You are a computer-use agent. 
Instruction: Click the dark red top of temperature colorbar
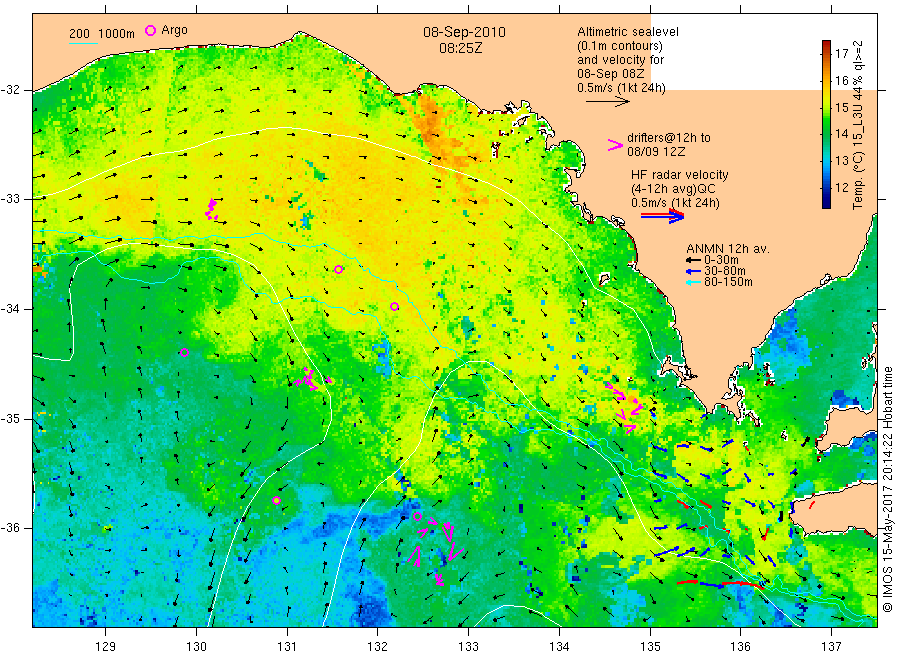[x=826, y=43]
